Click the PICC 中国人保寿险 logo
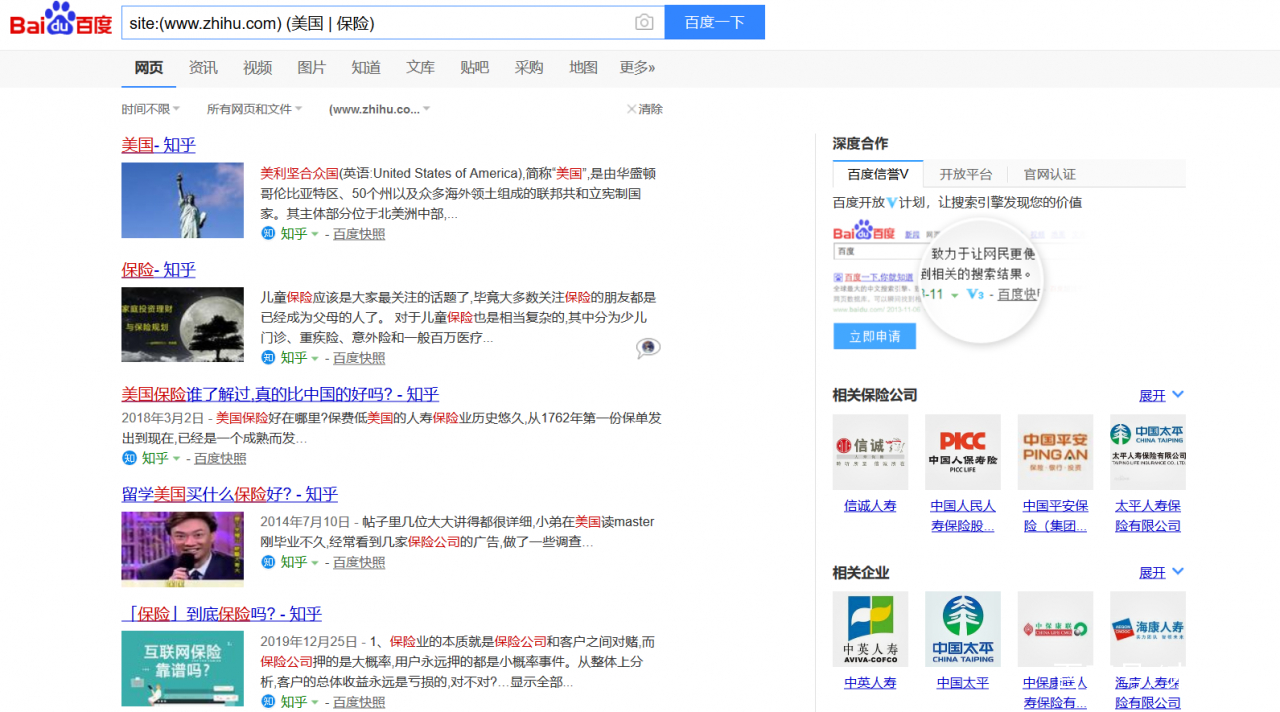 tap(962, 451)
